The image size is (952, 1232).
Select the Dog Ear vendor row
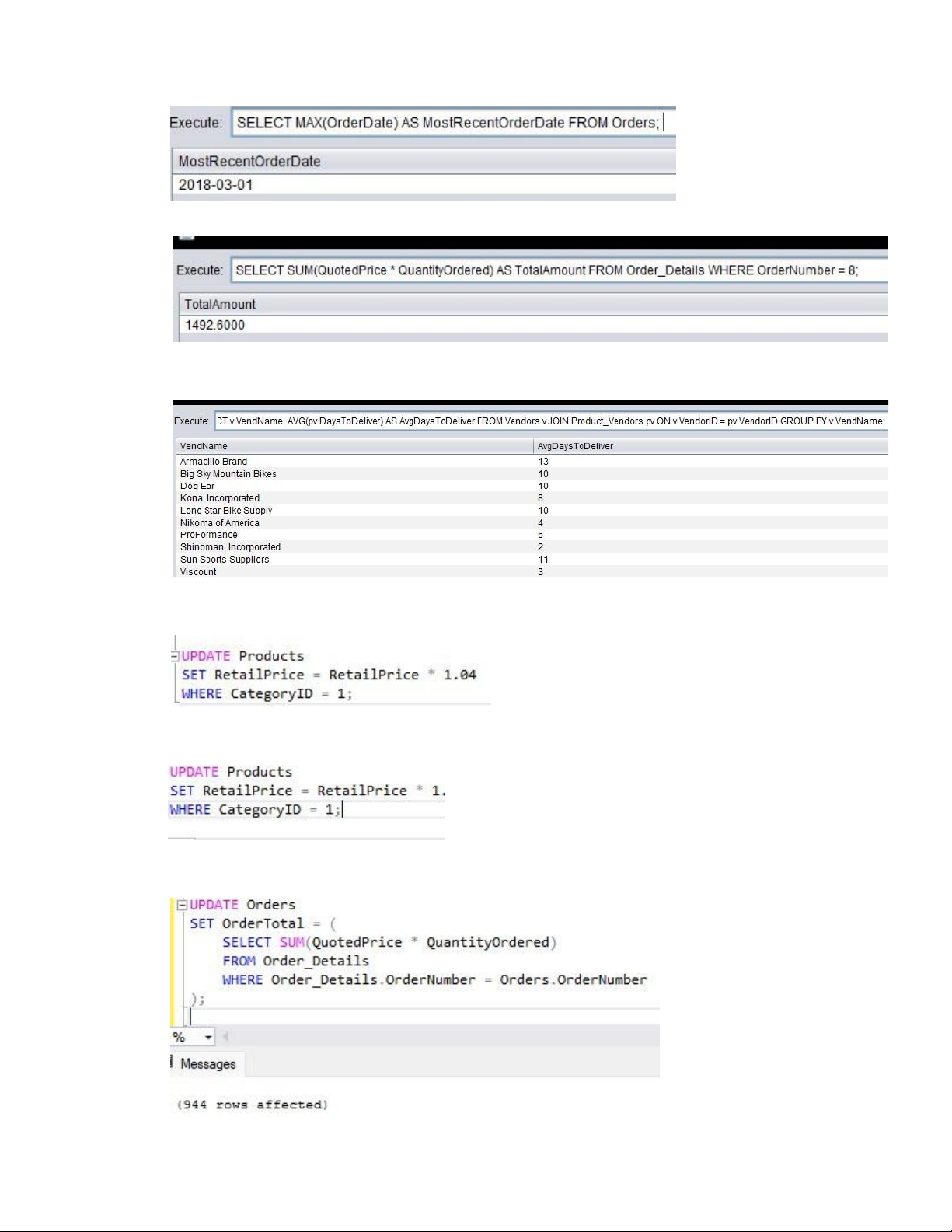pyautogui.click(x=532, y=486)
